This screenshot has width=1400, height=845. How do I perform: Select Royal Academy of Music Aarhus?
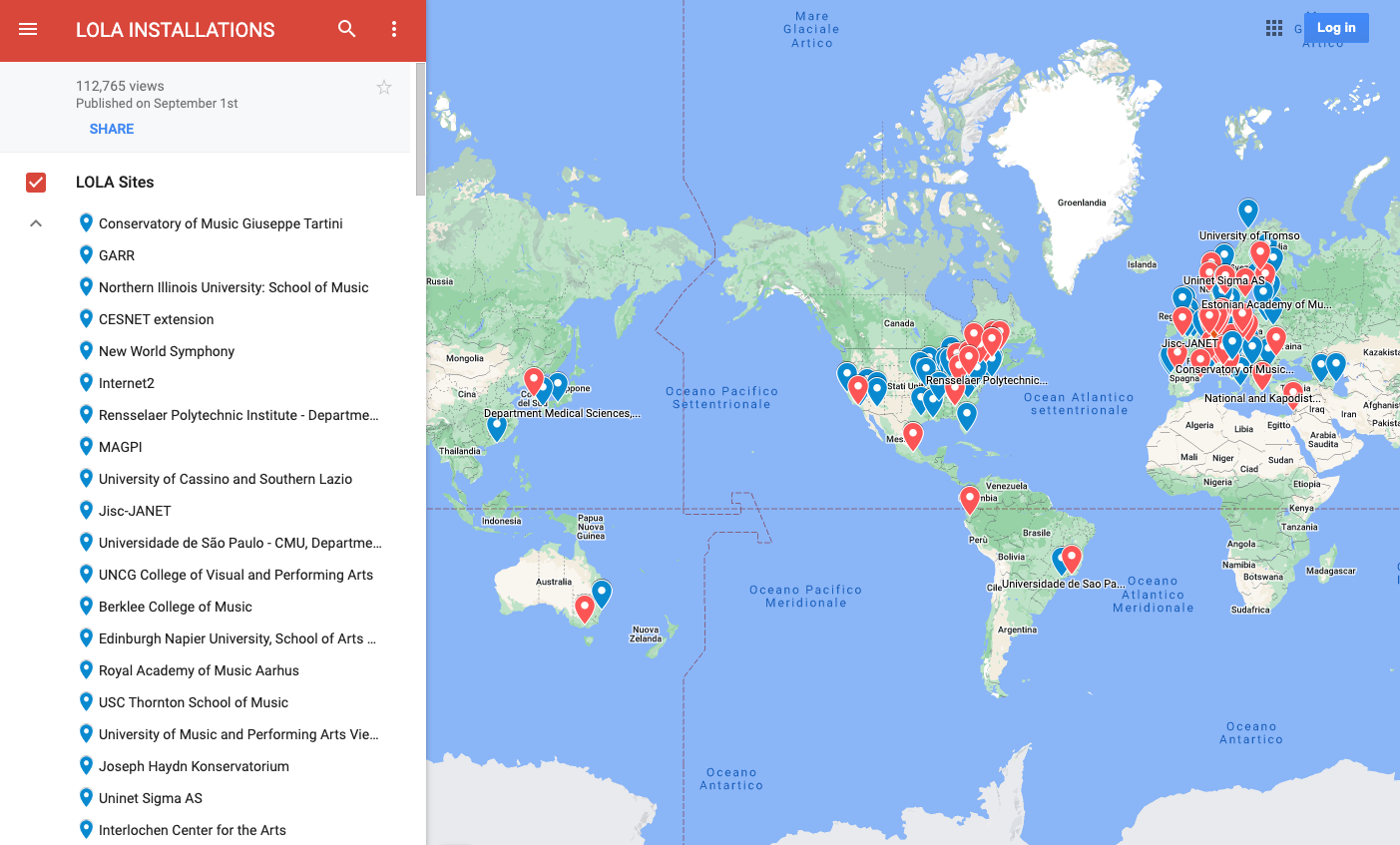tap(199, 670)
